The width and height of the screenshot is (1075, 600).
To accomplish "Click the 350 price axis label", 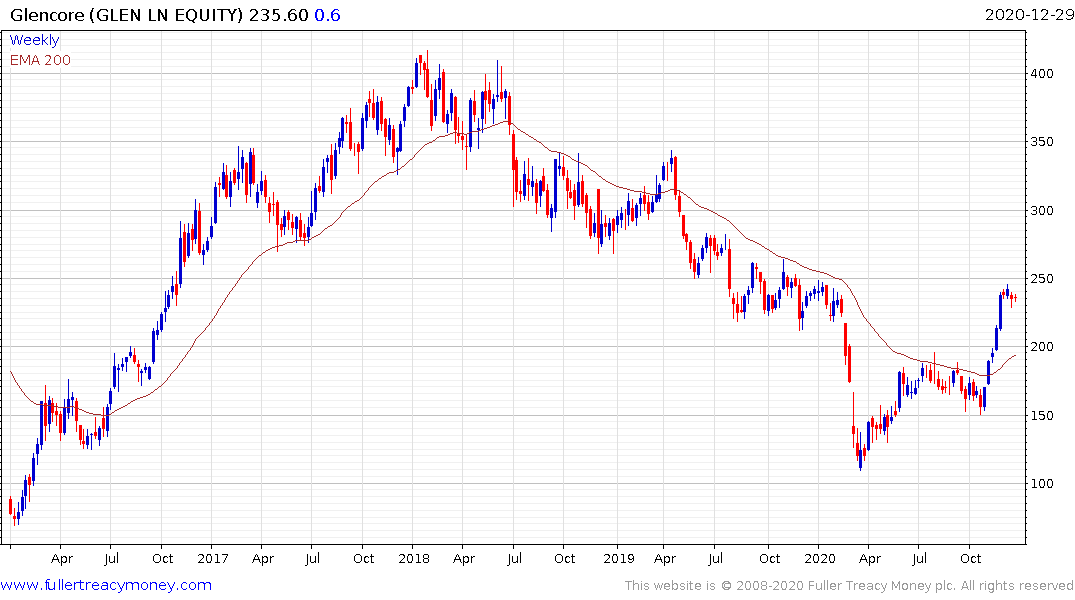I will tap(1042, 142).
